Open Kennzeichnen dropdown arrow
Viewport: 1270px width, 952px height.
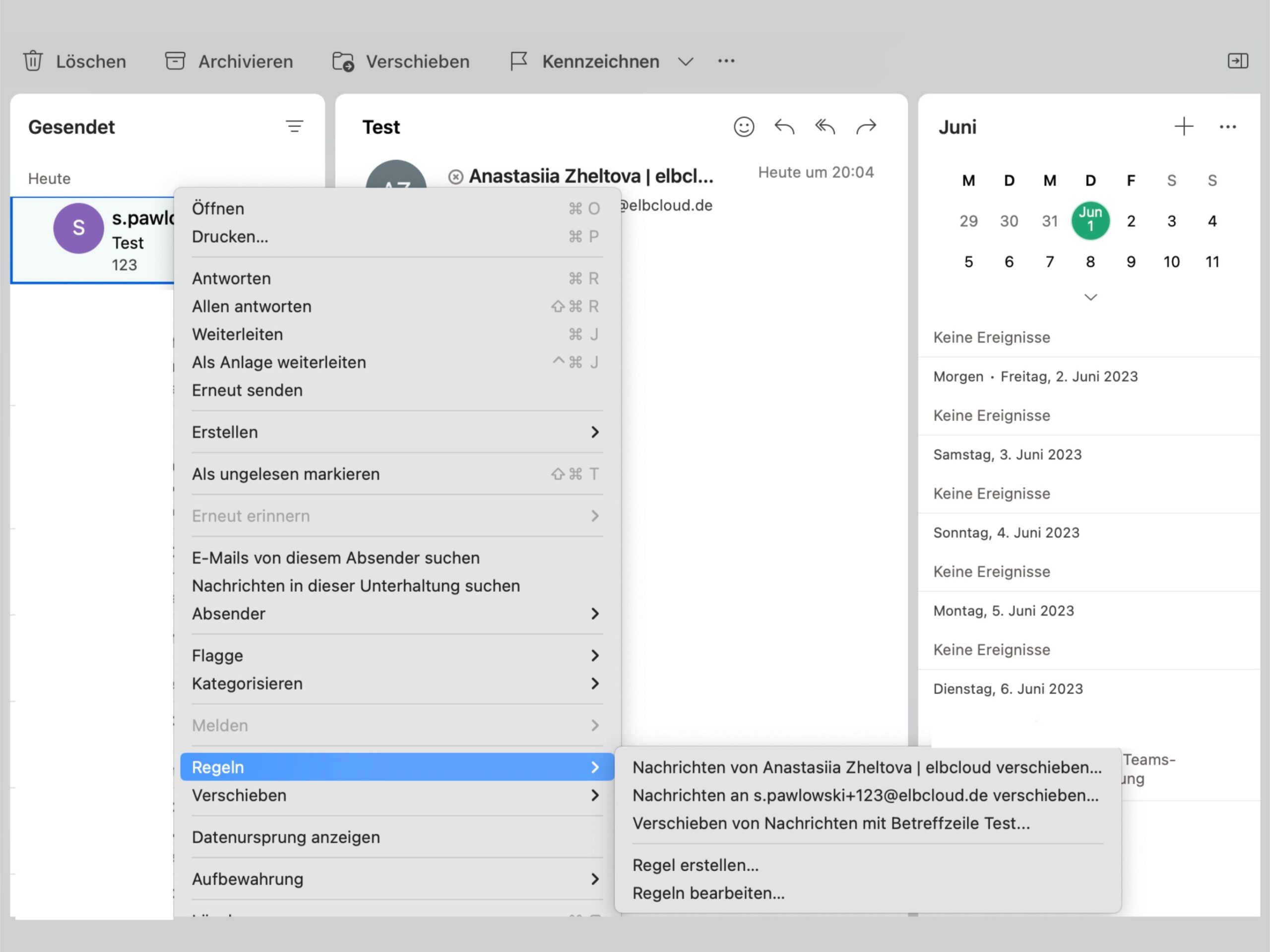point(686,62)
